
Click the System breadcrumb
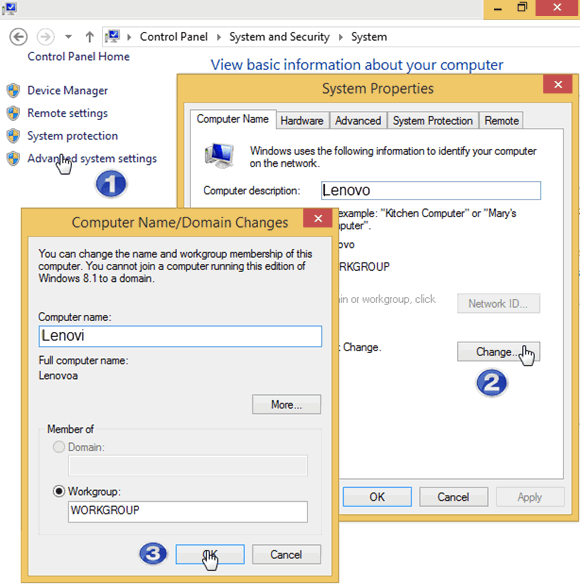[x=369, y=37]
